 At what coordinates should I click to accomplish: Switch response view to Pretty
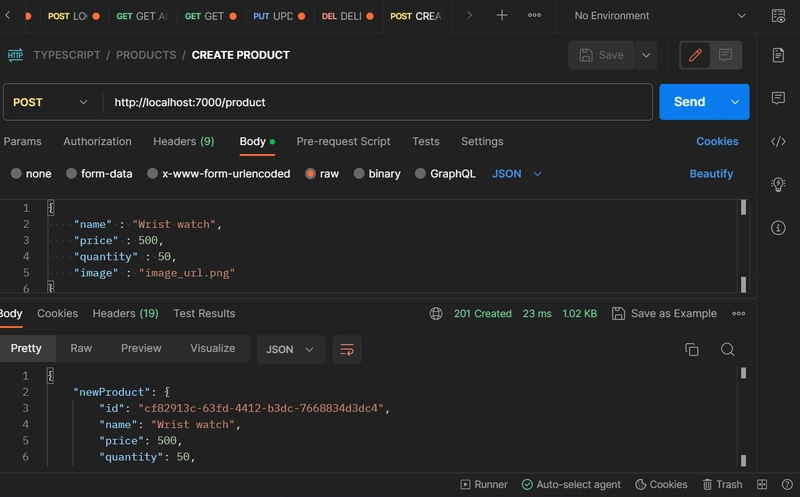26,349
